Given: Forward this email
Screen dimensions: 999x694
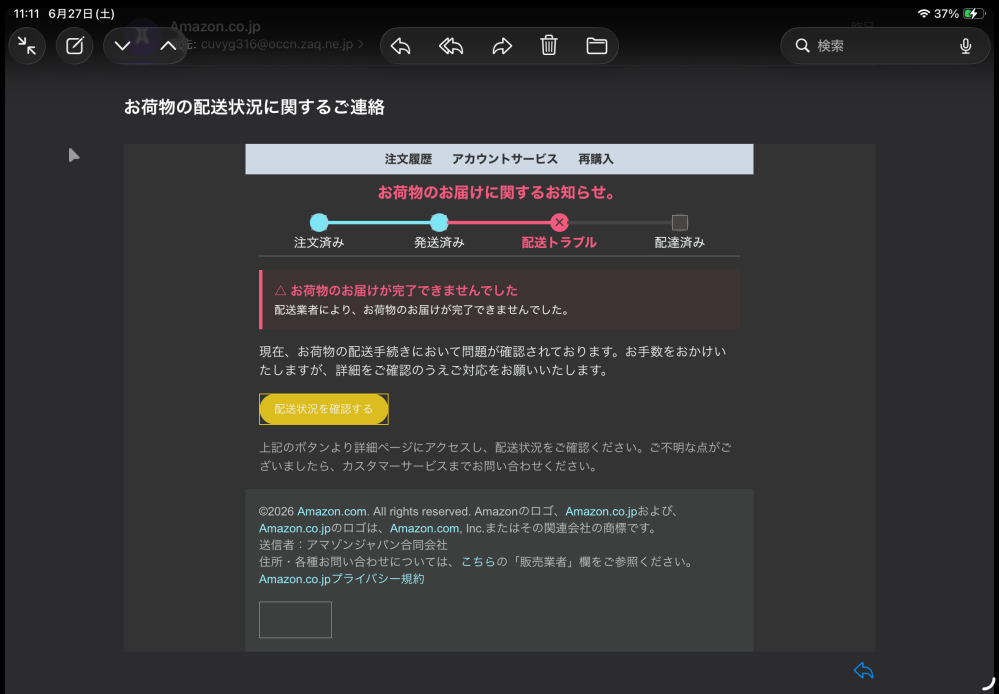Looking at the screenshot, I should tap(502, 46).
